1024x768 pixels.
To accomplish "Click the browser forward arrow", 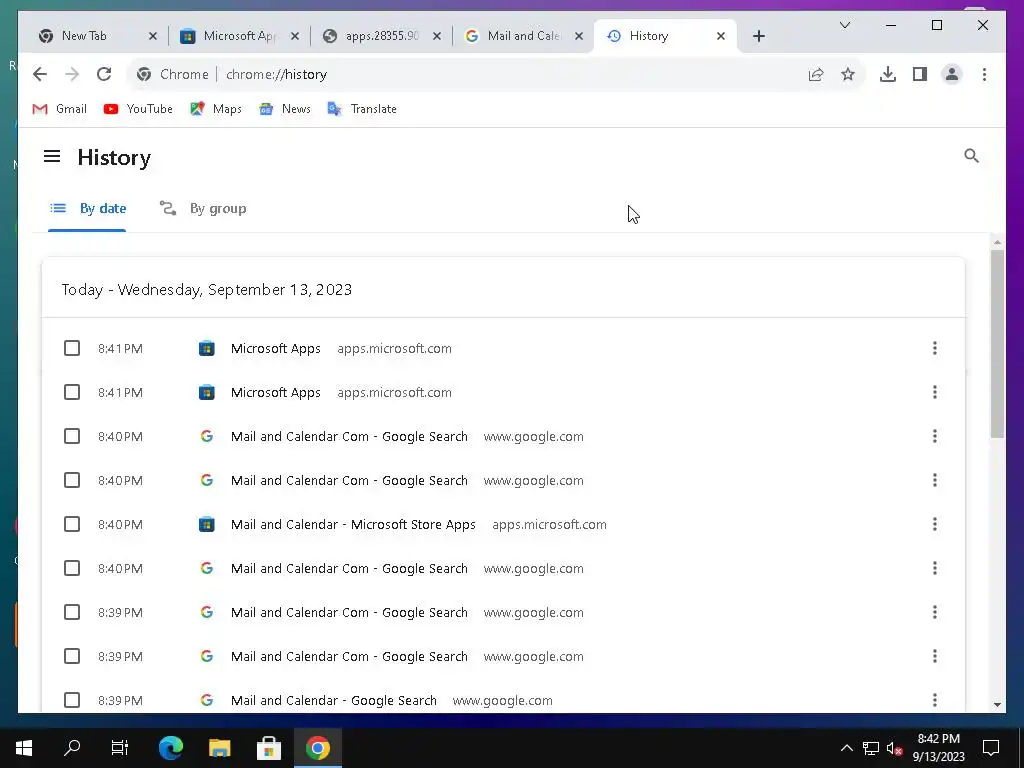I will click(x=72, y=74).
